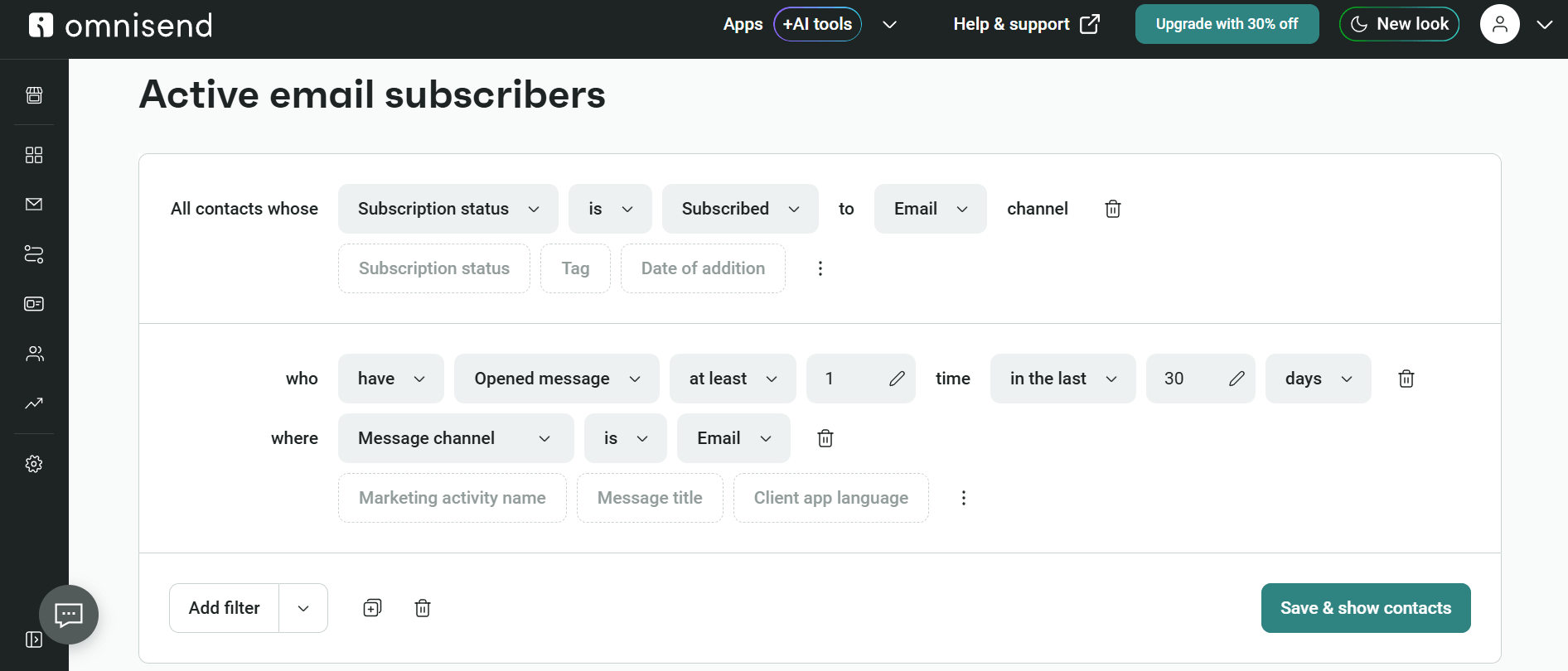Viewport: 1568px width, 671px height.
Task: Add the Client app language condition
Action: (831, 498)
